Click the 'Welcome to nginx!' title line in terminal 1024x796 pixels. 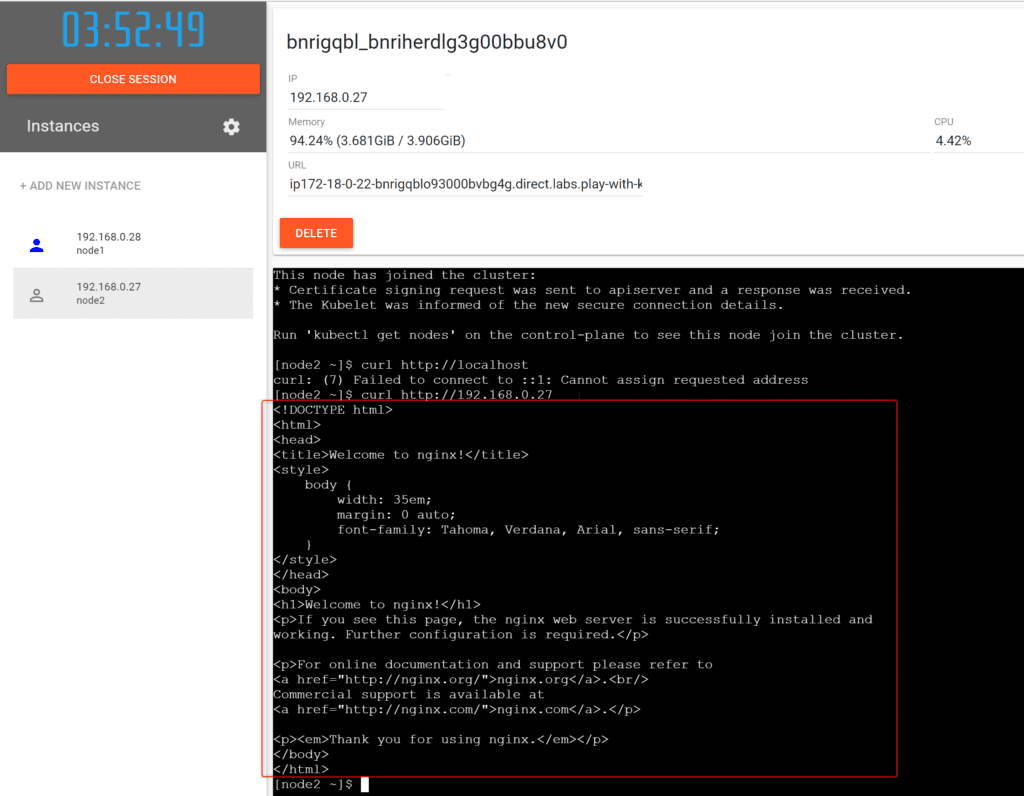coord(400,455)
